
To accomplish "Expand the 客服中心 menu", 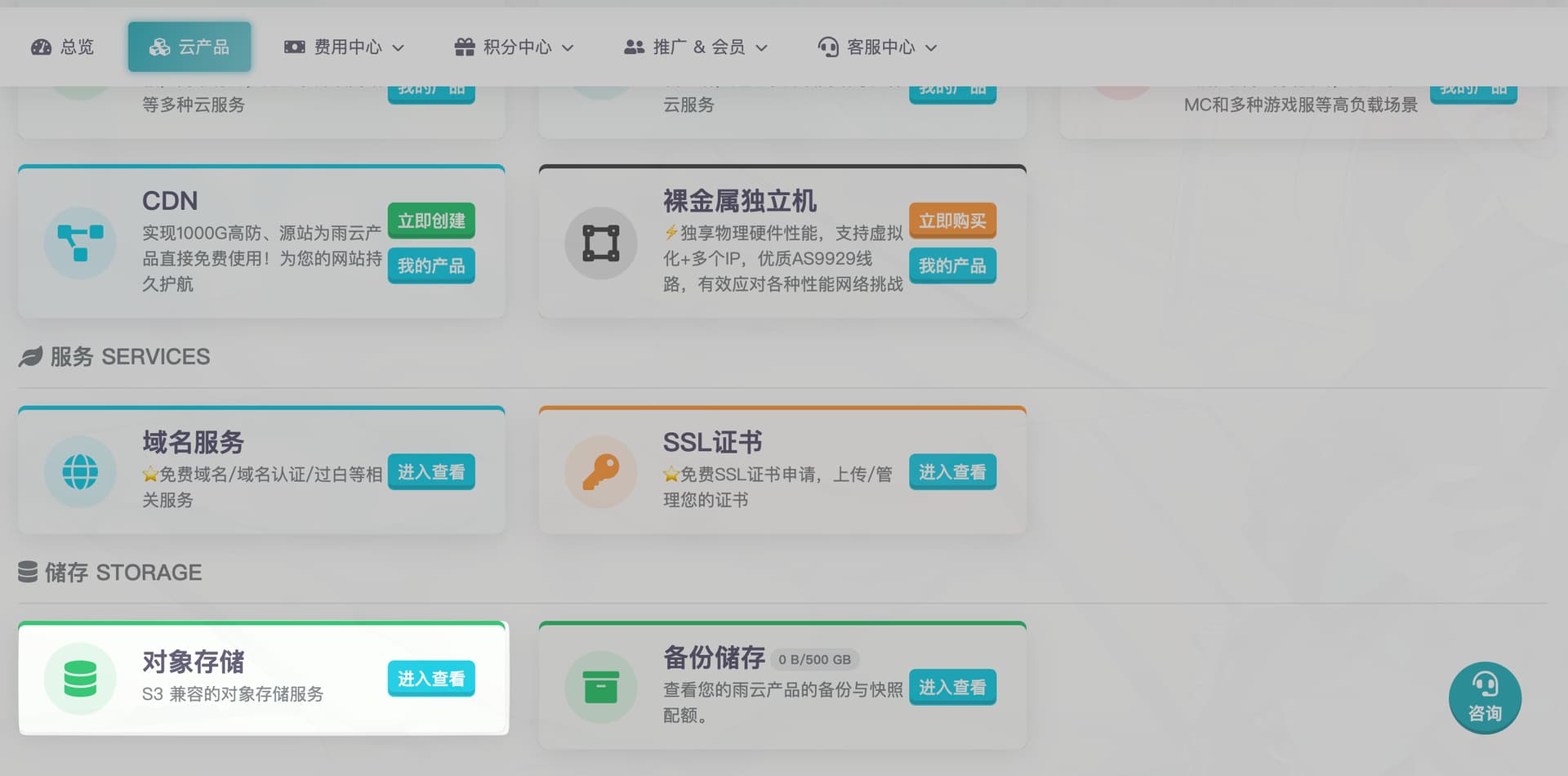I will (x=877, y=47).
